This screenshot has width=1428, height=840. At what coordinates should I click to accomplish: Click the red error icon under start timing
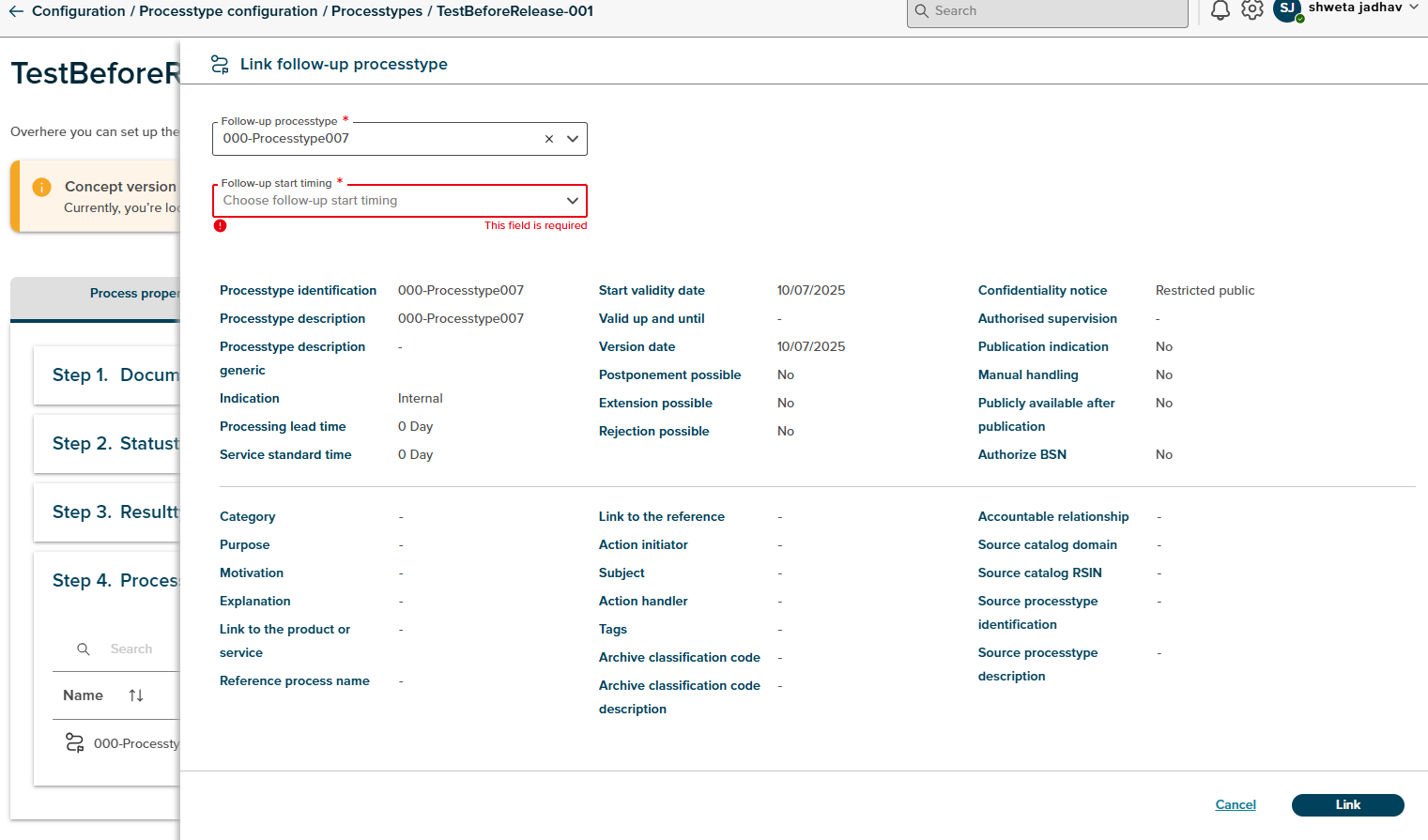click(220, 225)
